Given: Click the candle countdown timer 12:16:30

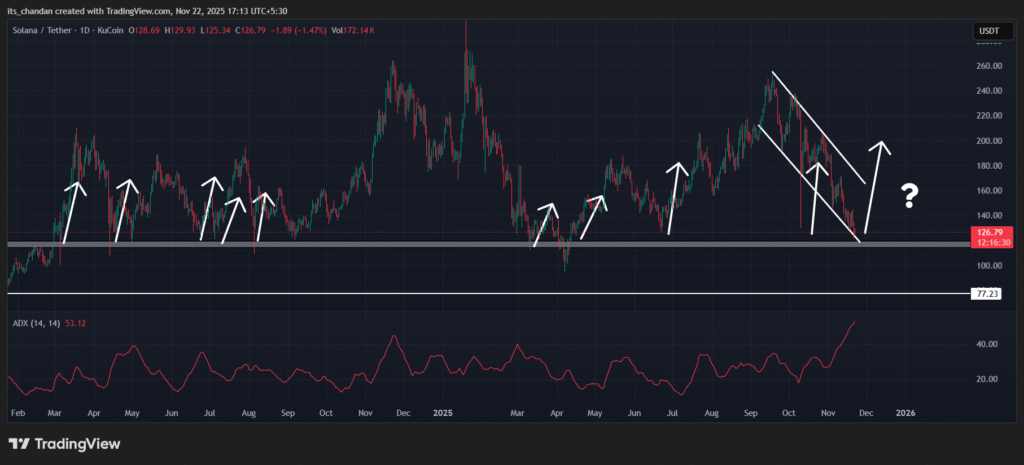Looking at the screenshot, I should pos(991,242).
